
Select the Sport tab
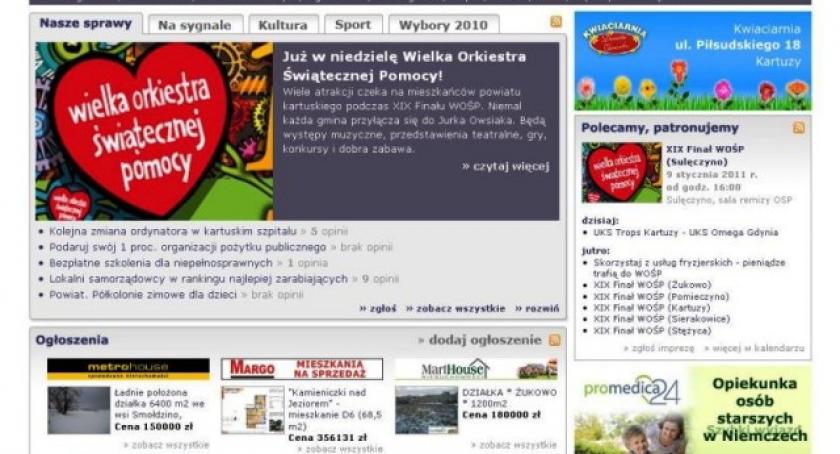point(353,25)
